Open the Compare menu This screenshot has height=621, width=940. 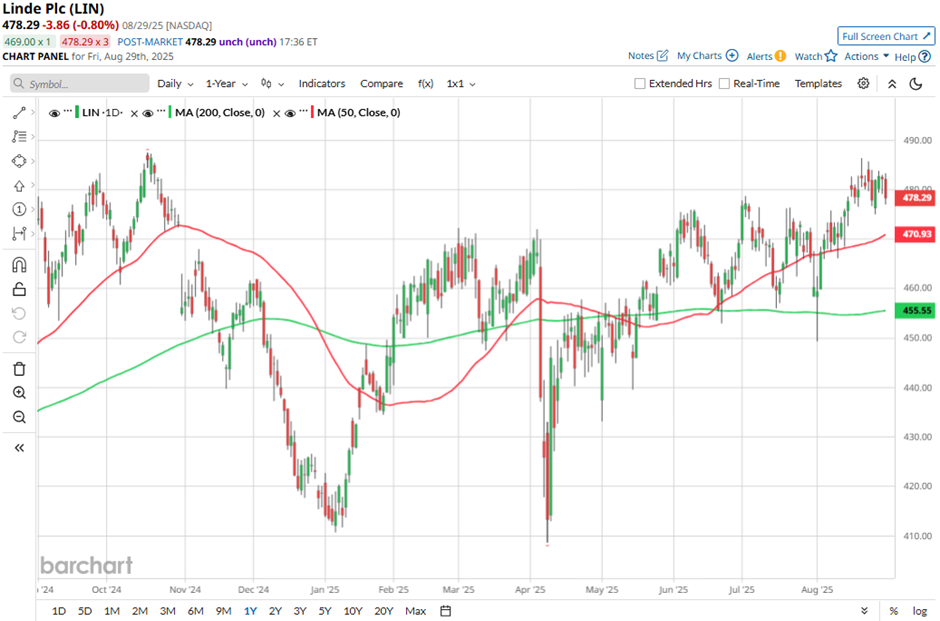381,83
